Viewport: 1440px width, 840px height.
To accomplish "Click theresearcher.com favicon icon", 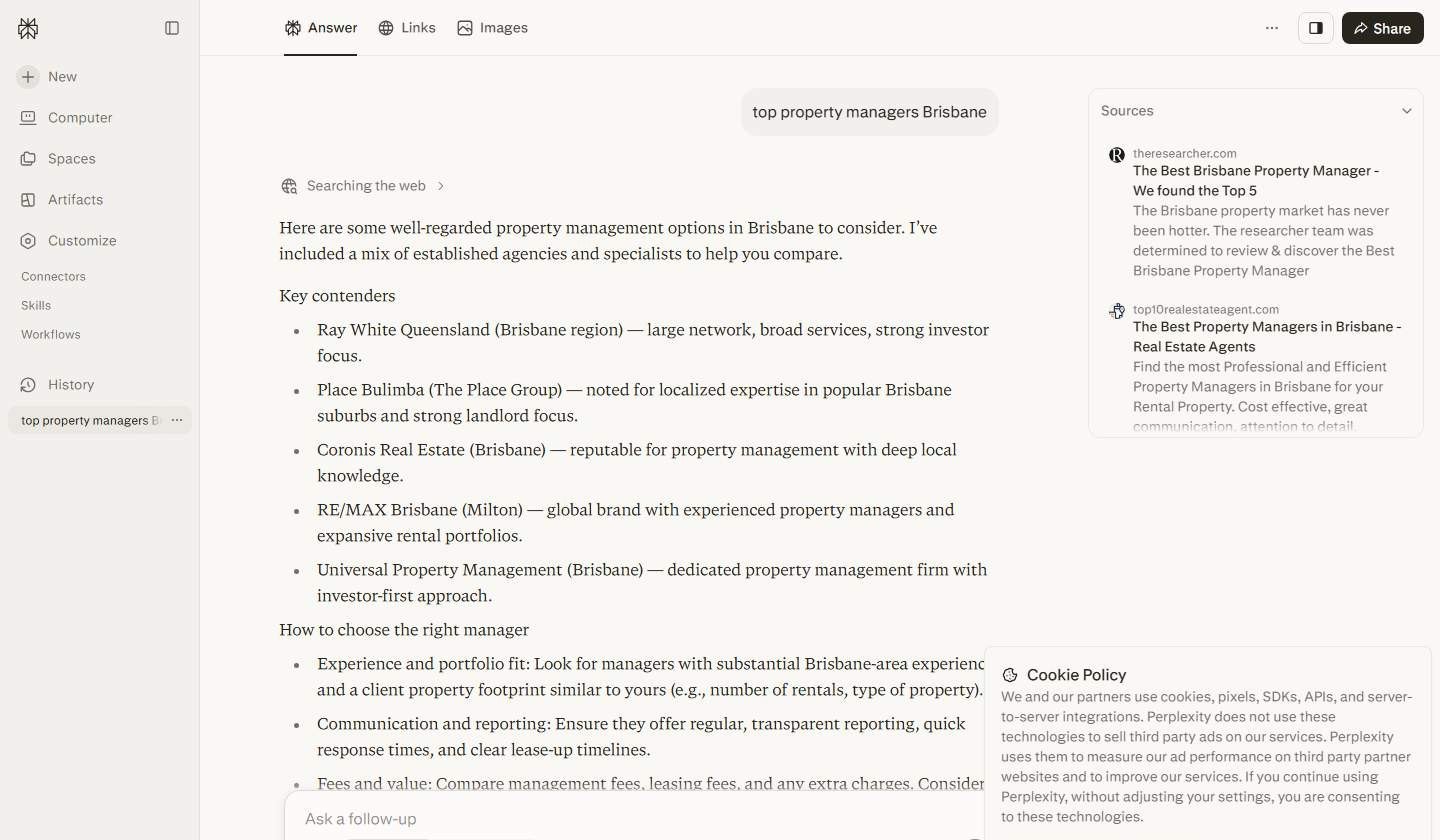I will [x=1116, y=155].
